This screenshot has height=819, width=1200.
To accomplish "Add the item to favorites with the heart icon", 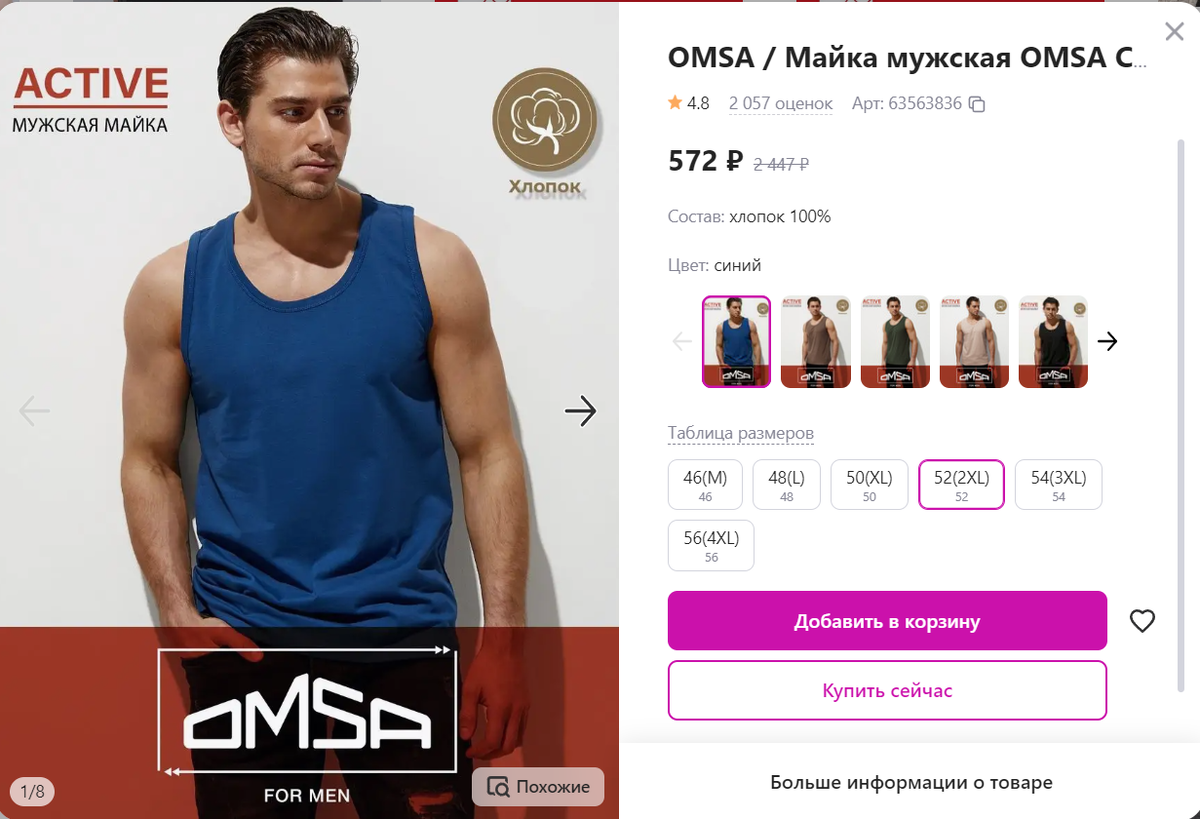I will 1142,621.
